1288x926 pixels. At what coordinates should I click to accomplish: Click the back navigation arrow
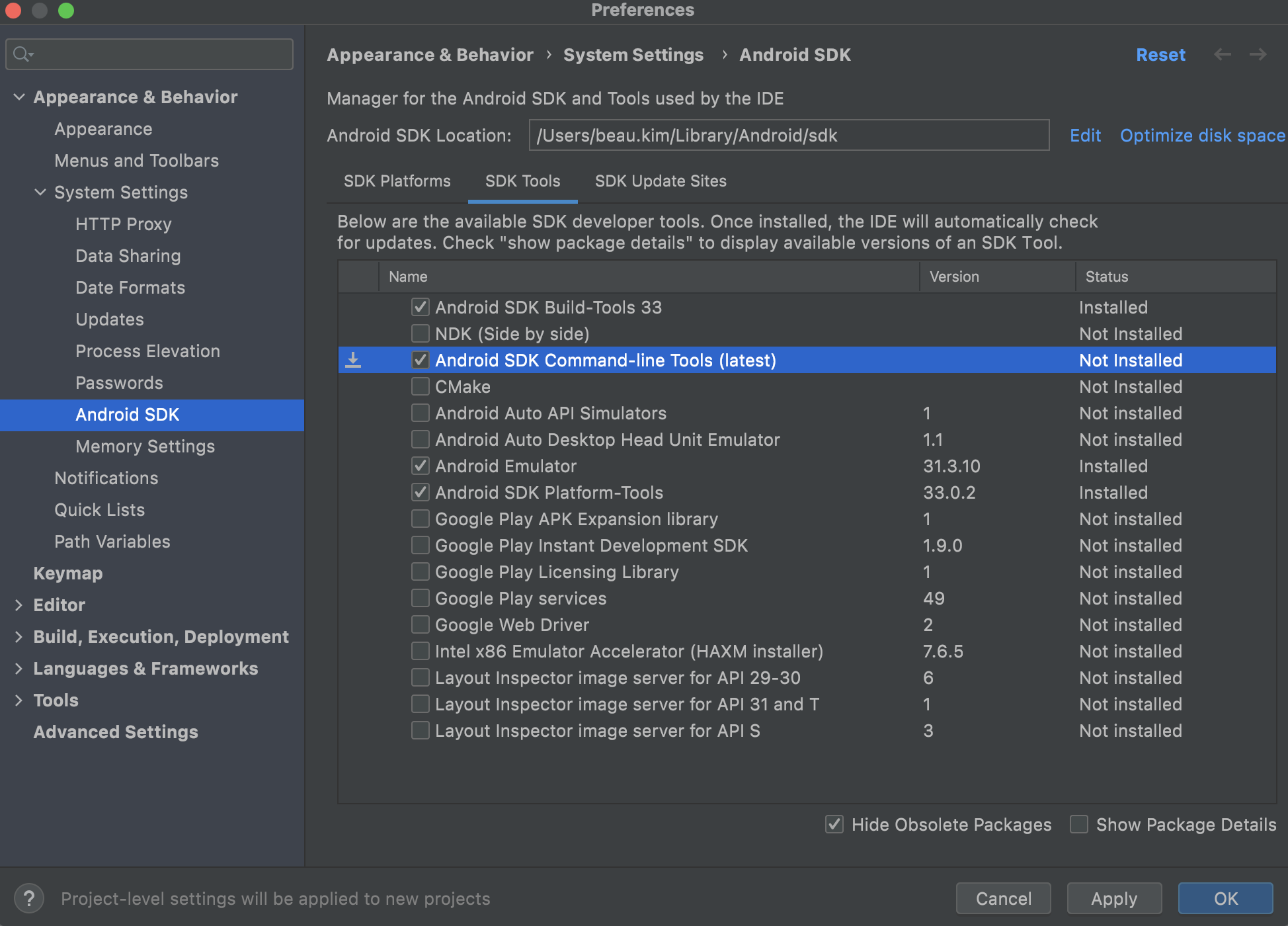1223,55
